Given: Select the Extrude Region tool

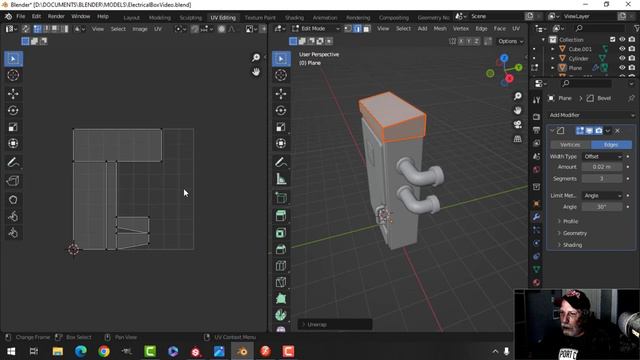Looking at the screenshot, I should (281, 216).
